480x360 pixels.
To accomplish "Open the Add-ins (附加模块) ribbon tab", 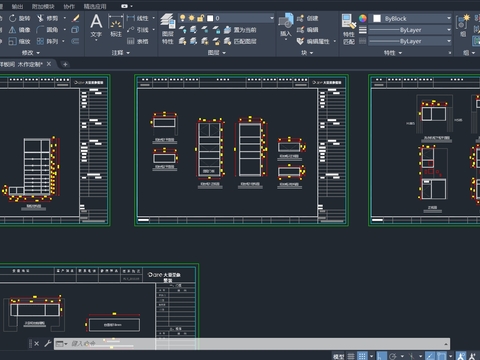I will 43,6.
